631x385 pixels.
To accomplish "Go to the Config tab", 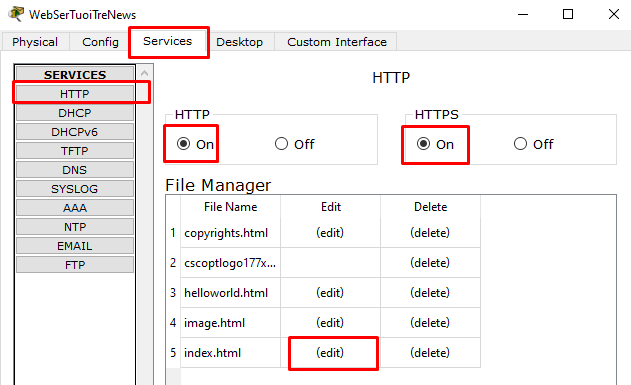I will [x=100, y=42].
